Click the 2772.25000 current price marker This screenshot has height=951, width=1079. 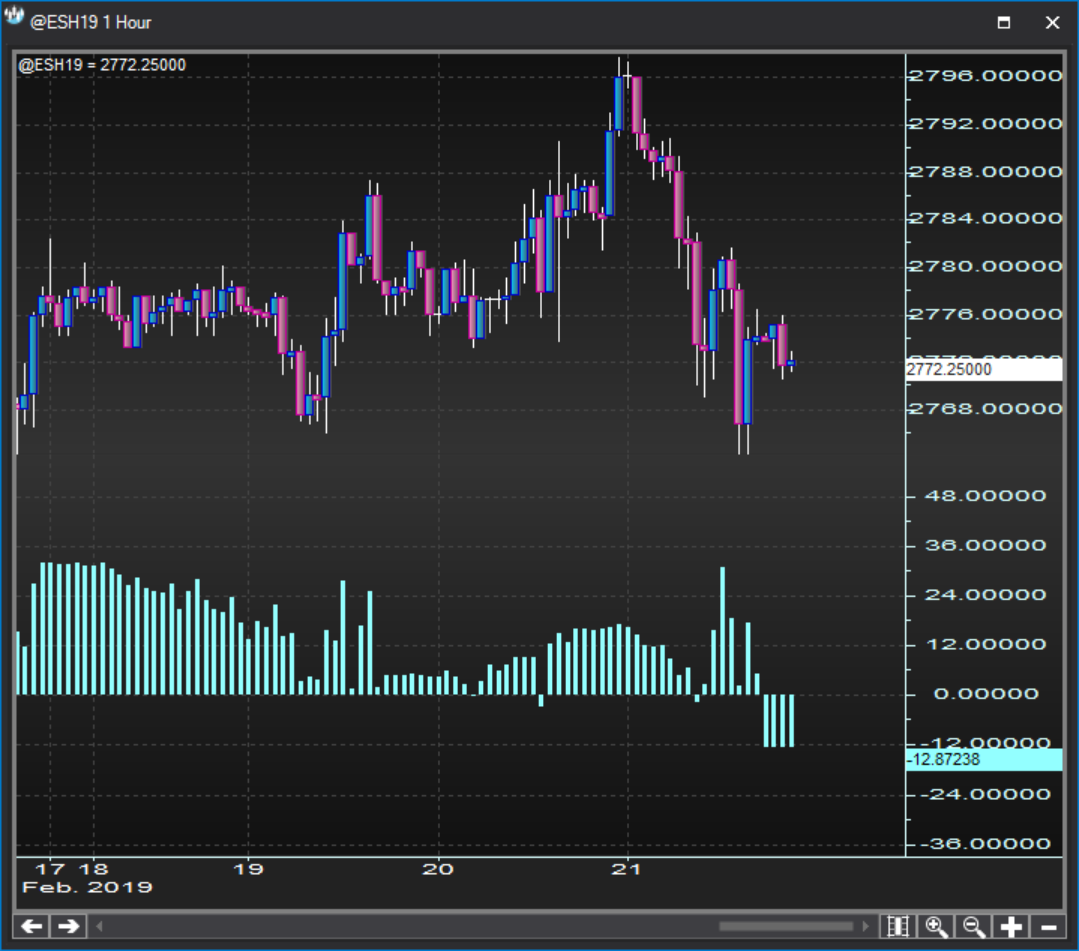point(984,370)
